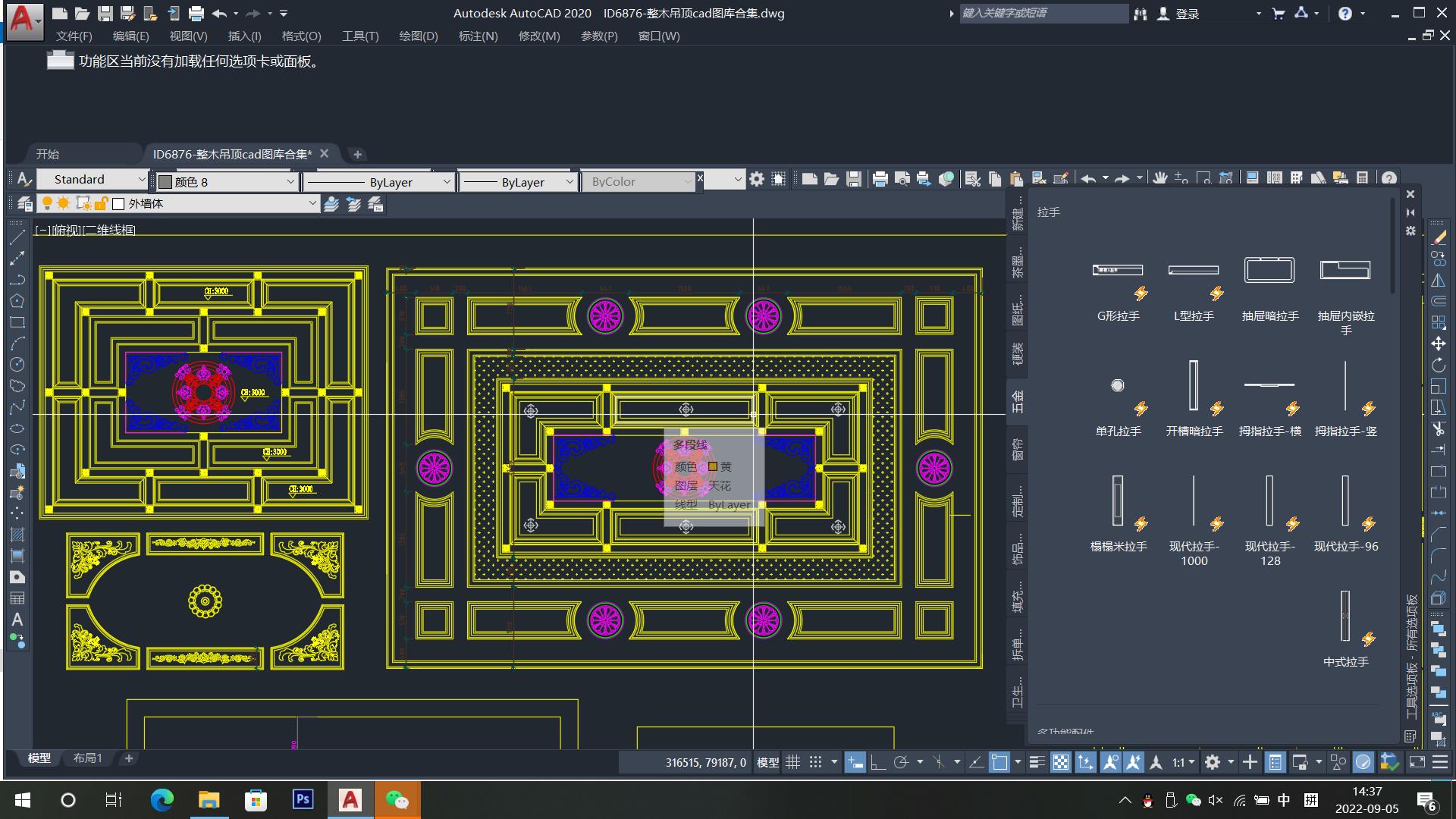1456x819 pixels.
Task: Open the customization menu icon in status bar
Action: 1440,762
